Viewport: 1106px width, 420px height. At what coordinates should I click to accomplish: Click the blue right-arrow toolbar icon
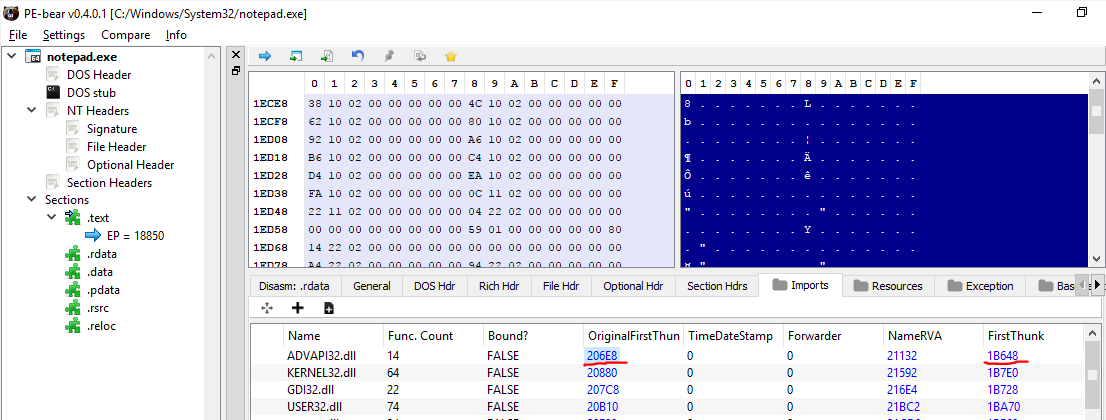click(x=265, y=56)
